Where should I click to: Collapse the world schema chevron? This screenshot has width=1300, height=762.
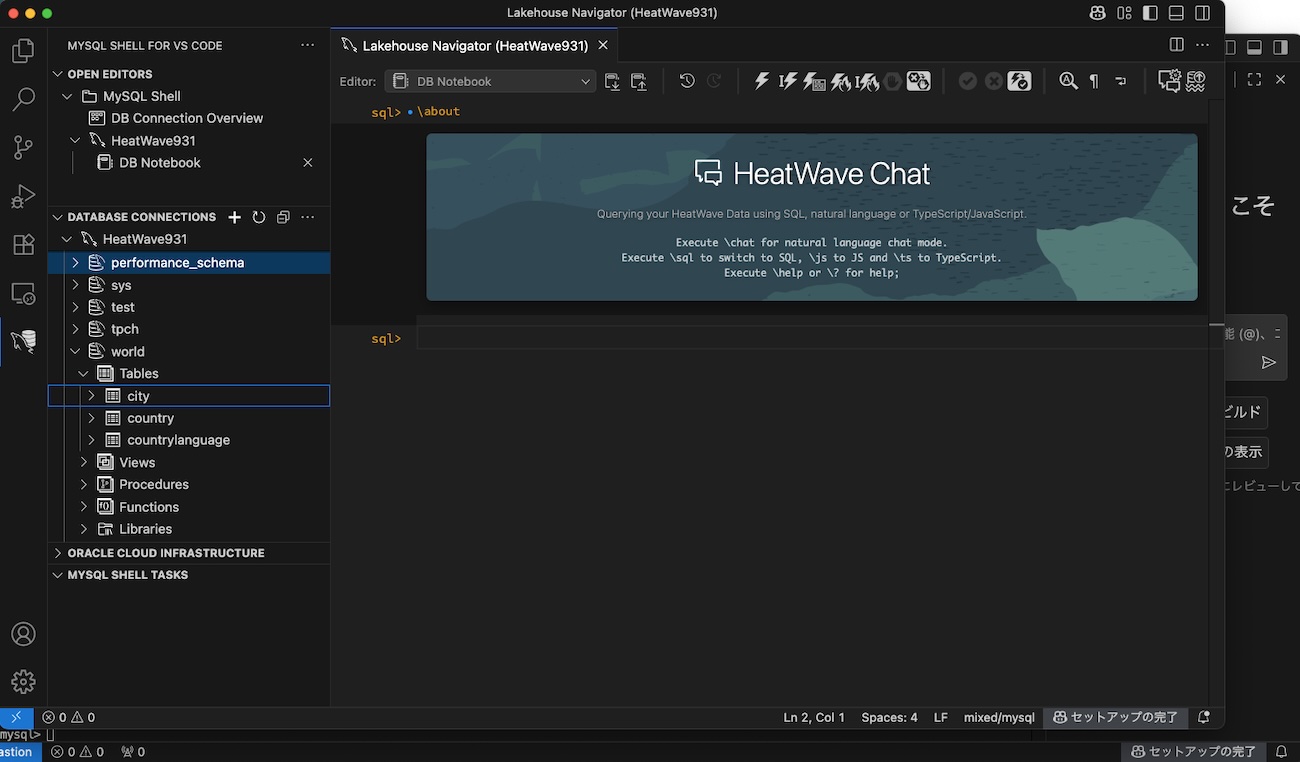pyautogui.click(x=75, y=351)
